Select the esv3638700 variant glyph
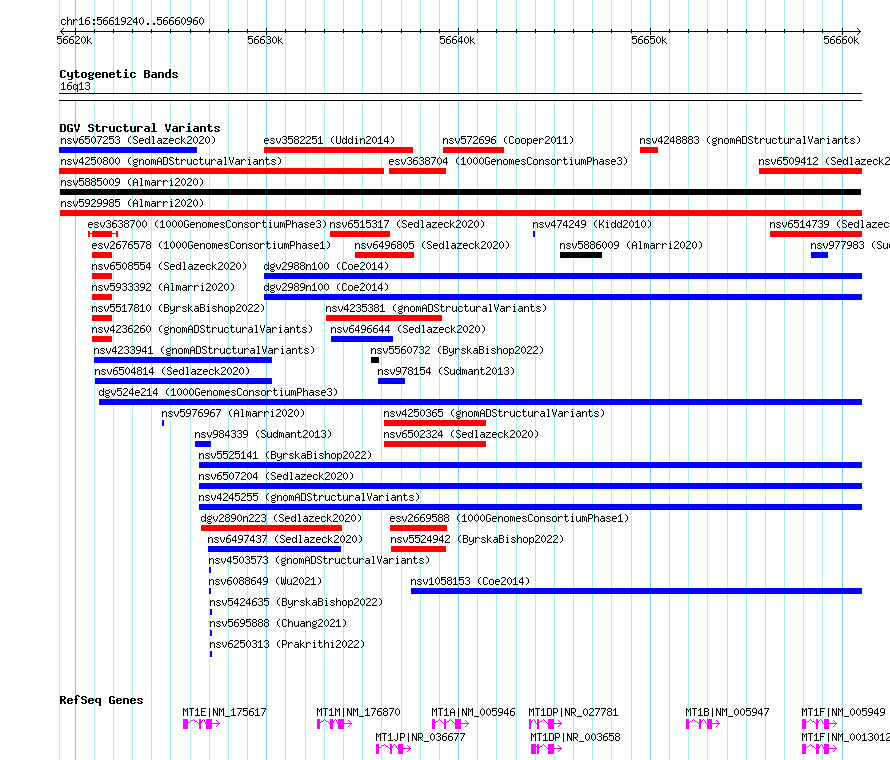This screenshot has width=890, height=760. (103, 234)
